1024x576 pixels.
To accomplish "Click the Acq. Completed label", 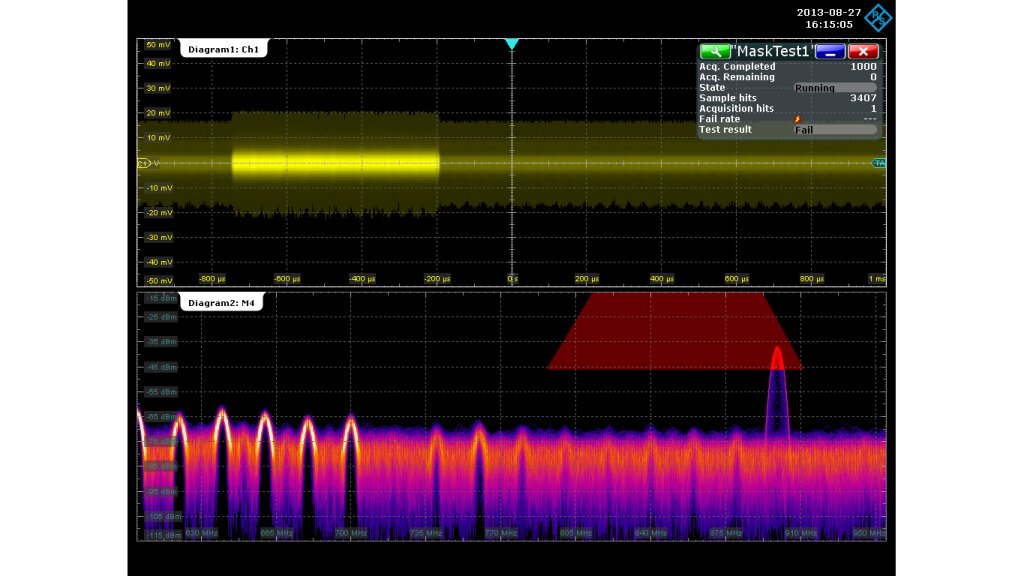I will (737, 67).
